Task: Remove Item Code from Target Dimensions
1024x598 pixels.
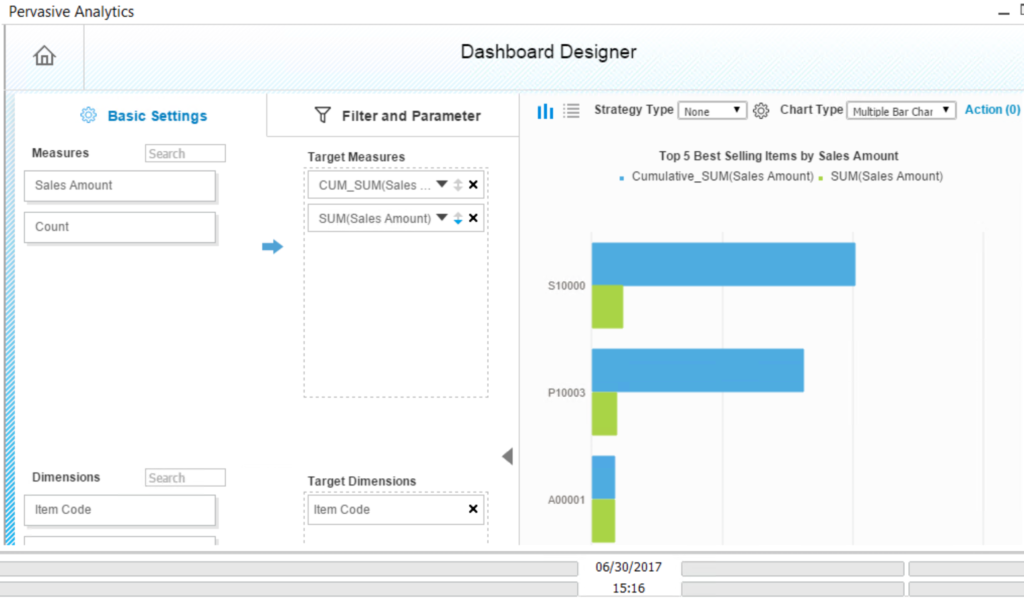Action: click(471, 510)
